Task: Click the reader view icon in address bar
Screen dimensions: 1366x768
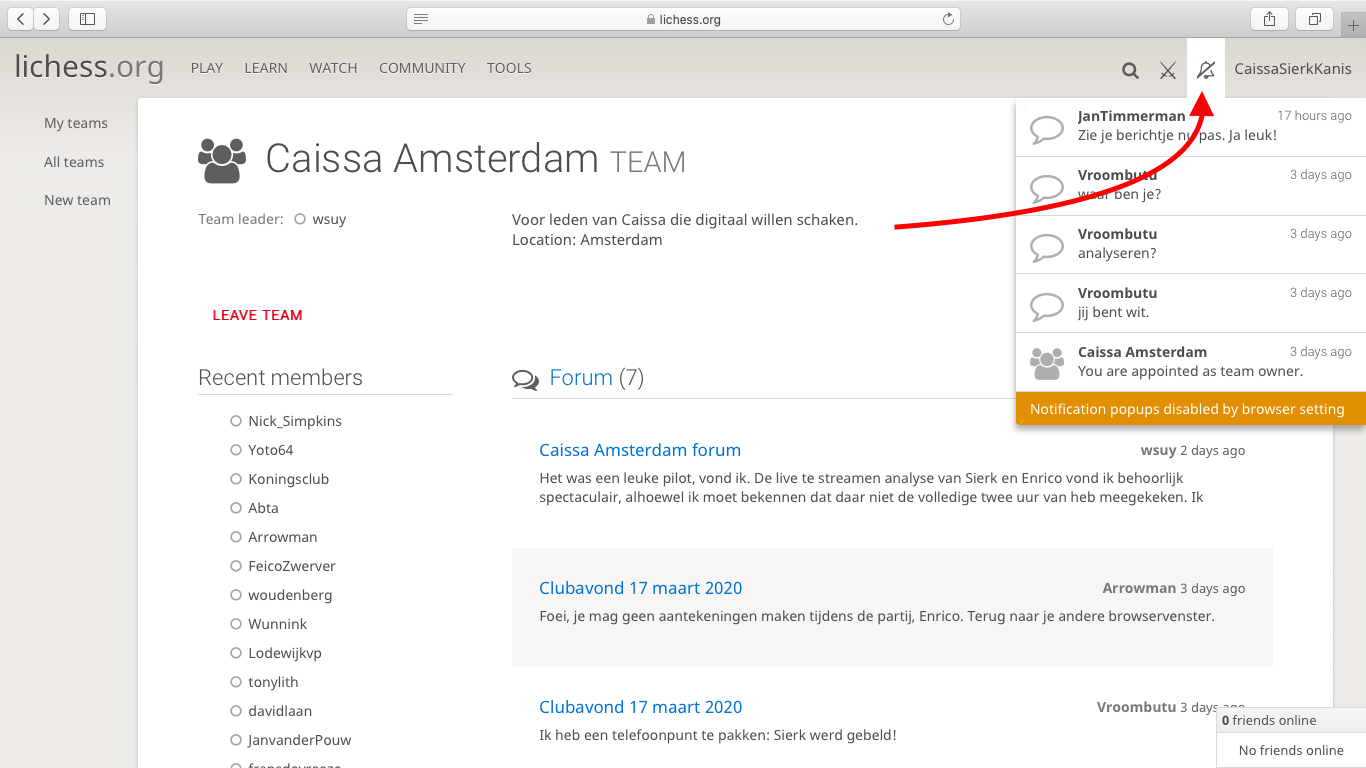Action: 421,19
